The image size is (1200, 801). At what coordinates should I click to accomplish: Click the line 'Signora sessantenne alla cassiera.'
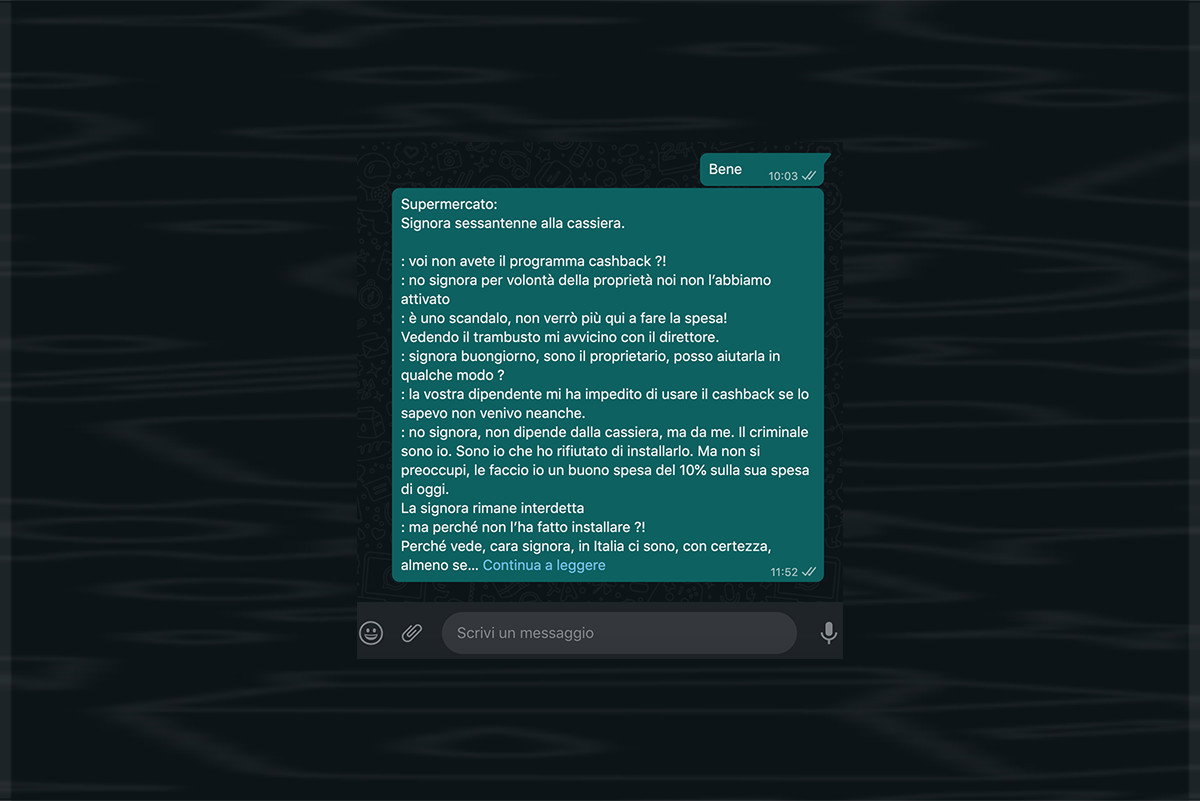point(513,223)
